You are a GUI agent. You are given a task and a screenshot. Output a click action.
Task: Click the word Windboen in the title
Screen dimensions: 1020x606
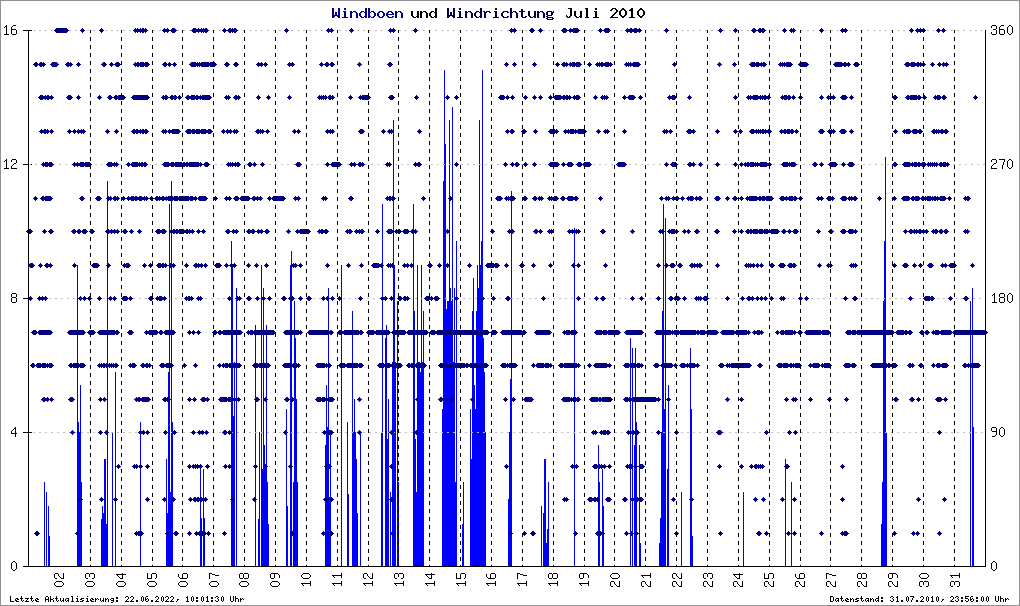367,13
